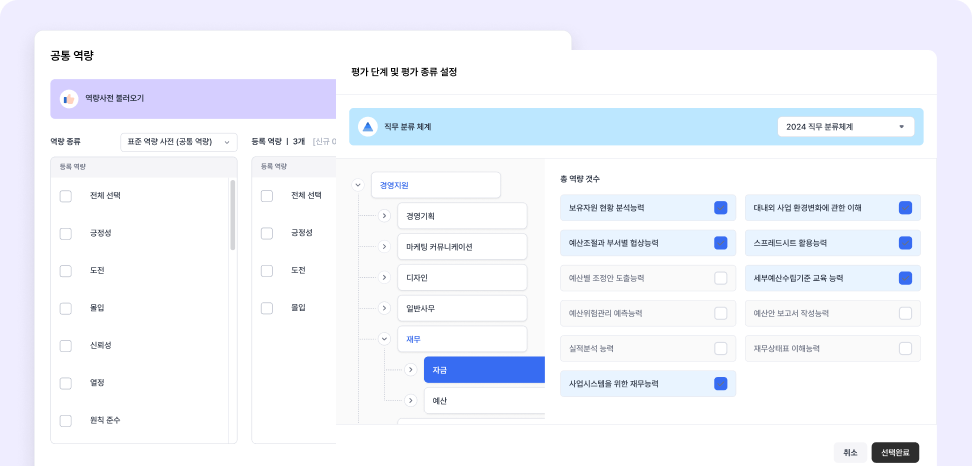Click the thumbs-up icon beside 역량사전 불러오기
This screenshot has width=972, height=466.
pos(69,99)
